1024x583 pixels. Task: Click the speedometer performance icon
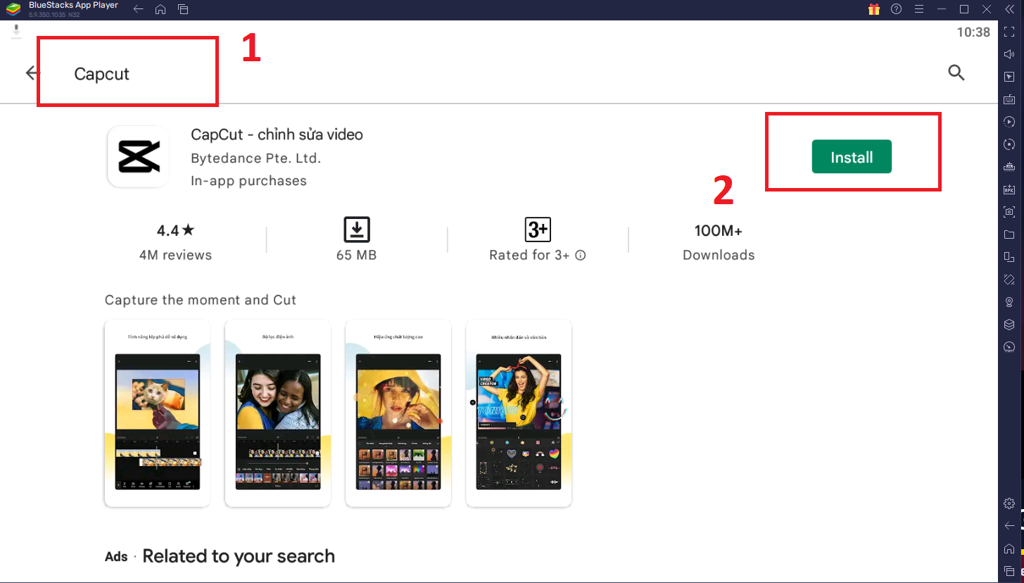point(1009,347)
